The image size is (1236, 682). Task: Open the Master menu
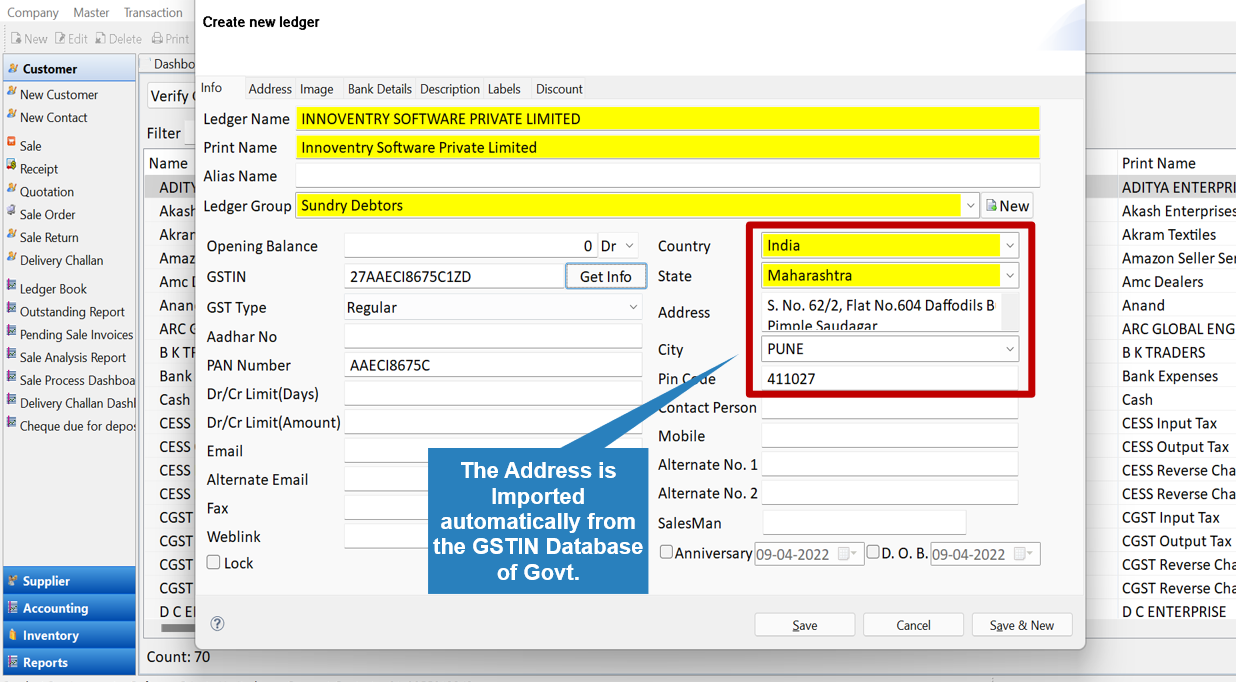pyautogui.click(x=91, y=13)
